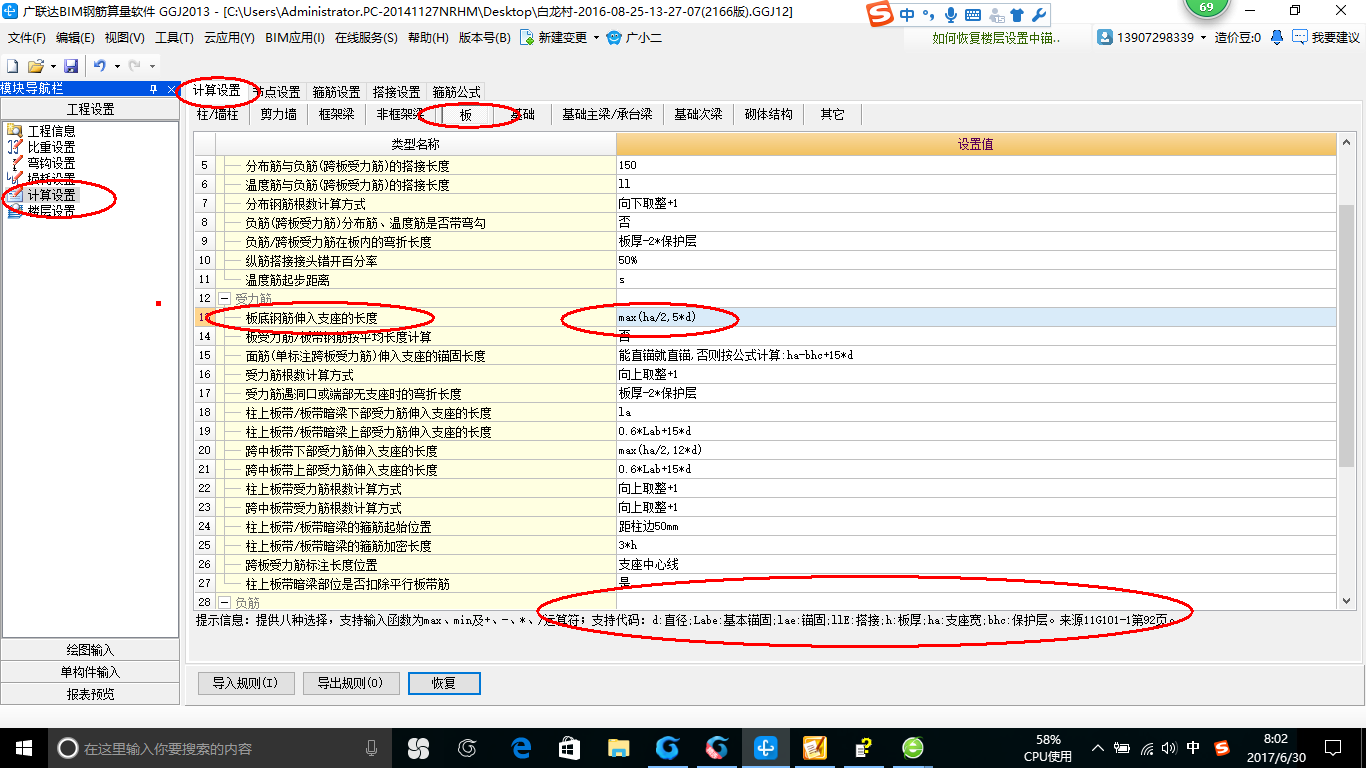Open Microsoft Edge from the taskbar

pos(521,747)
